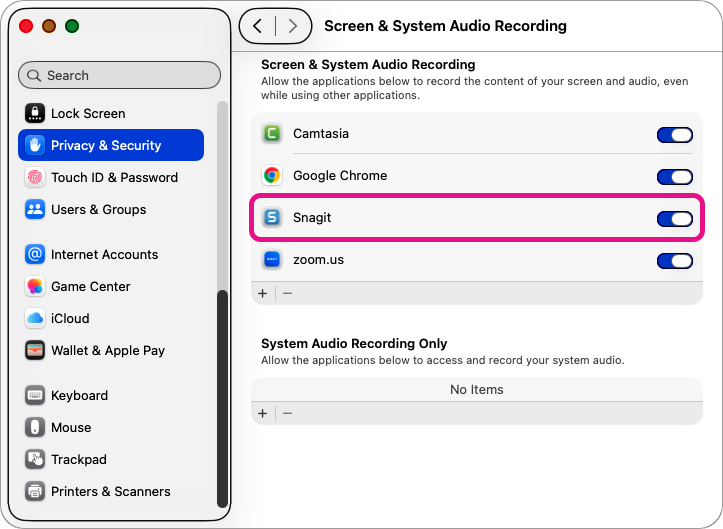Click the Internet Accounts @ icon
The width and height of the screenshot is (723, 529).
(x=35, y=254)
